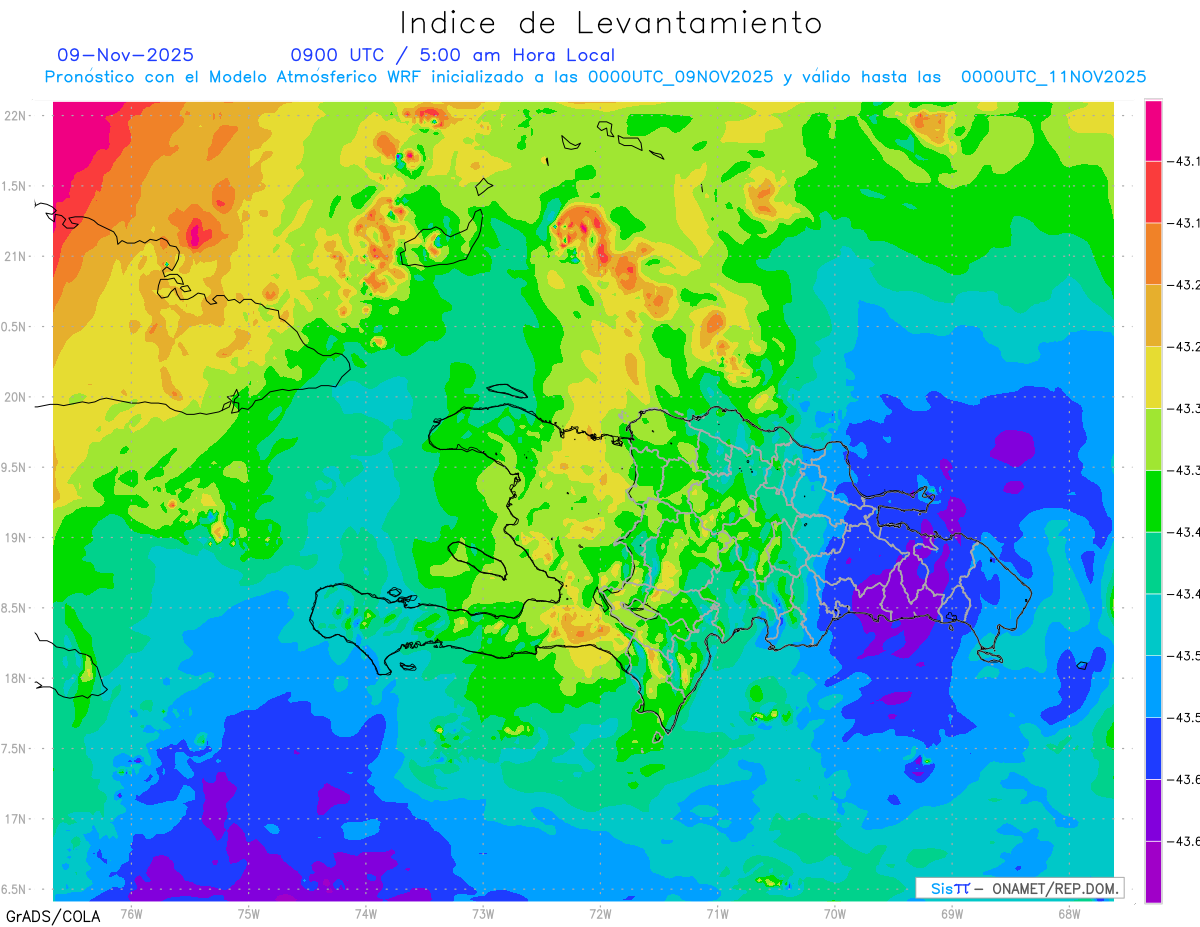Pick the orange swatch in the color bar
1200x927 pixels.
coord(1153,254)
